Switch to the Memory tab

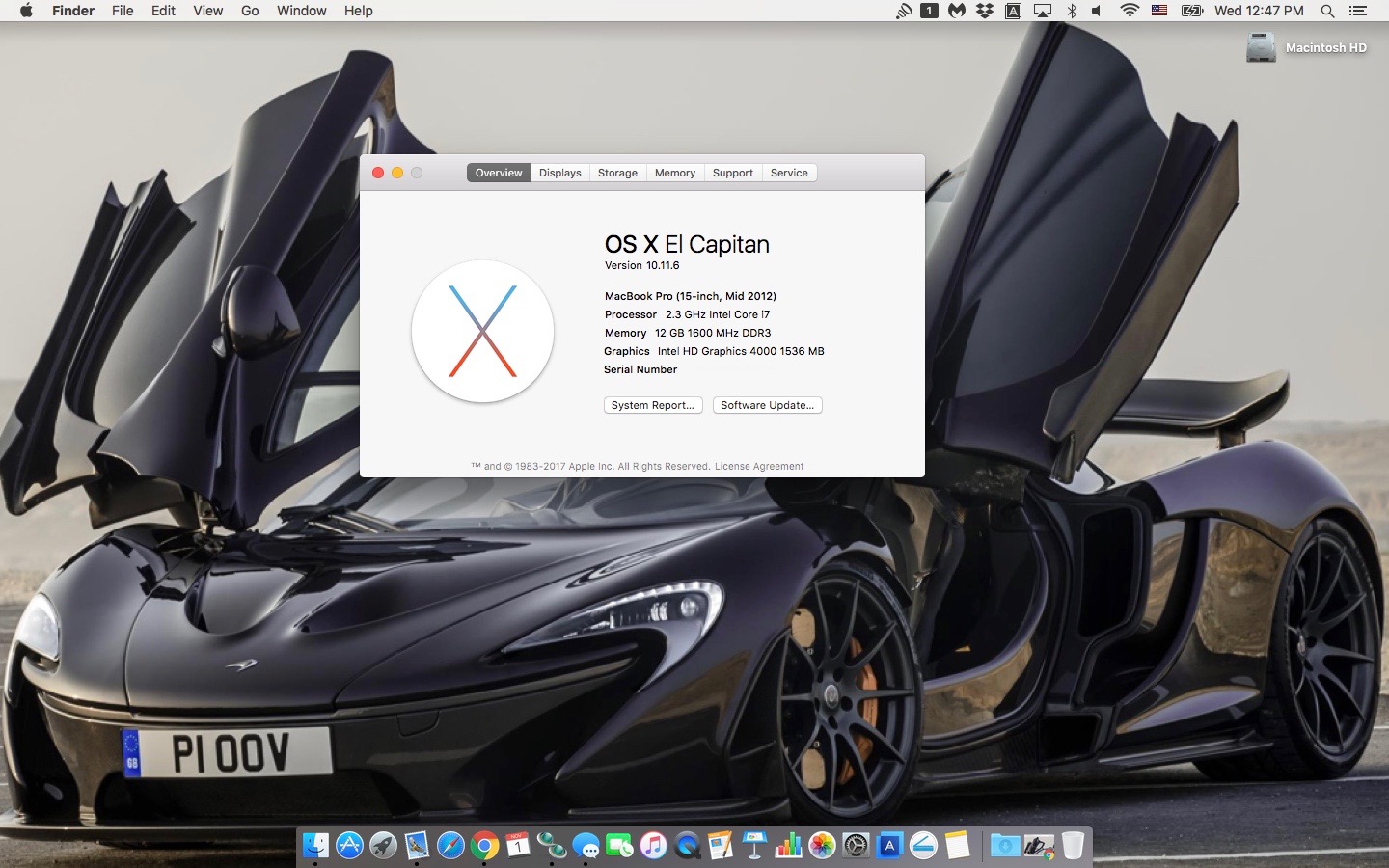tap(675, 173)
